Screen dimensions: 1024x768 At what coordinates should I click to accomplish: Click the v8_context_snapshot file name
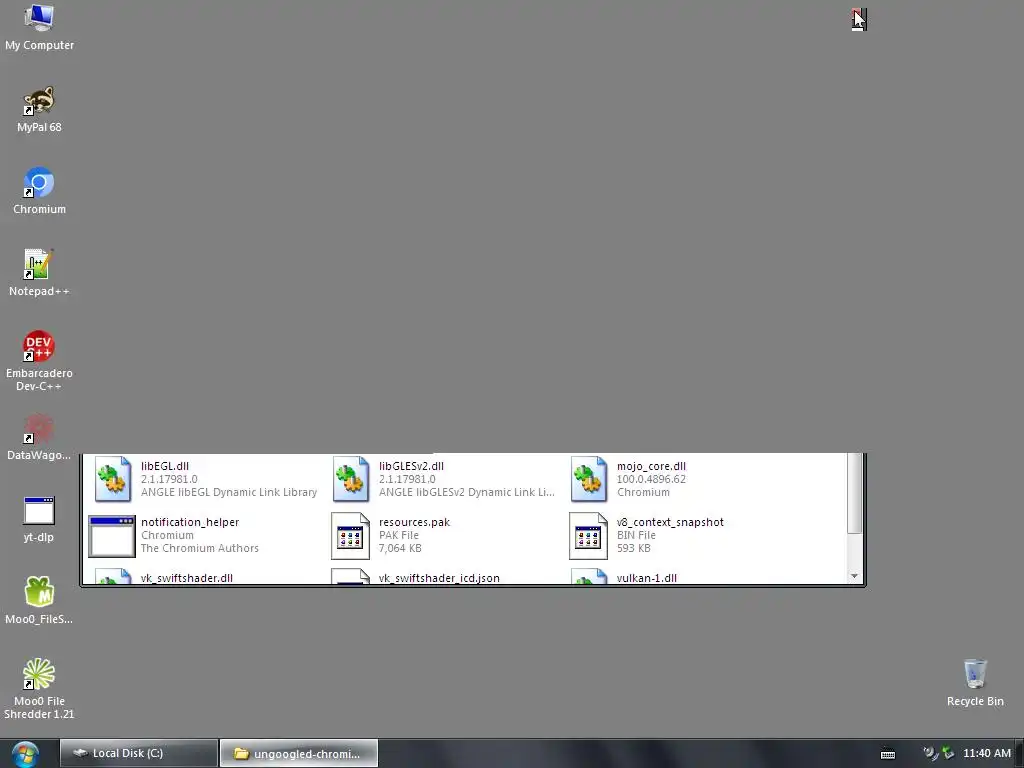coord(670,522)
